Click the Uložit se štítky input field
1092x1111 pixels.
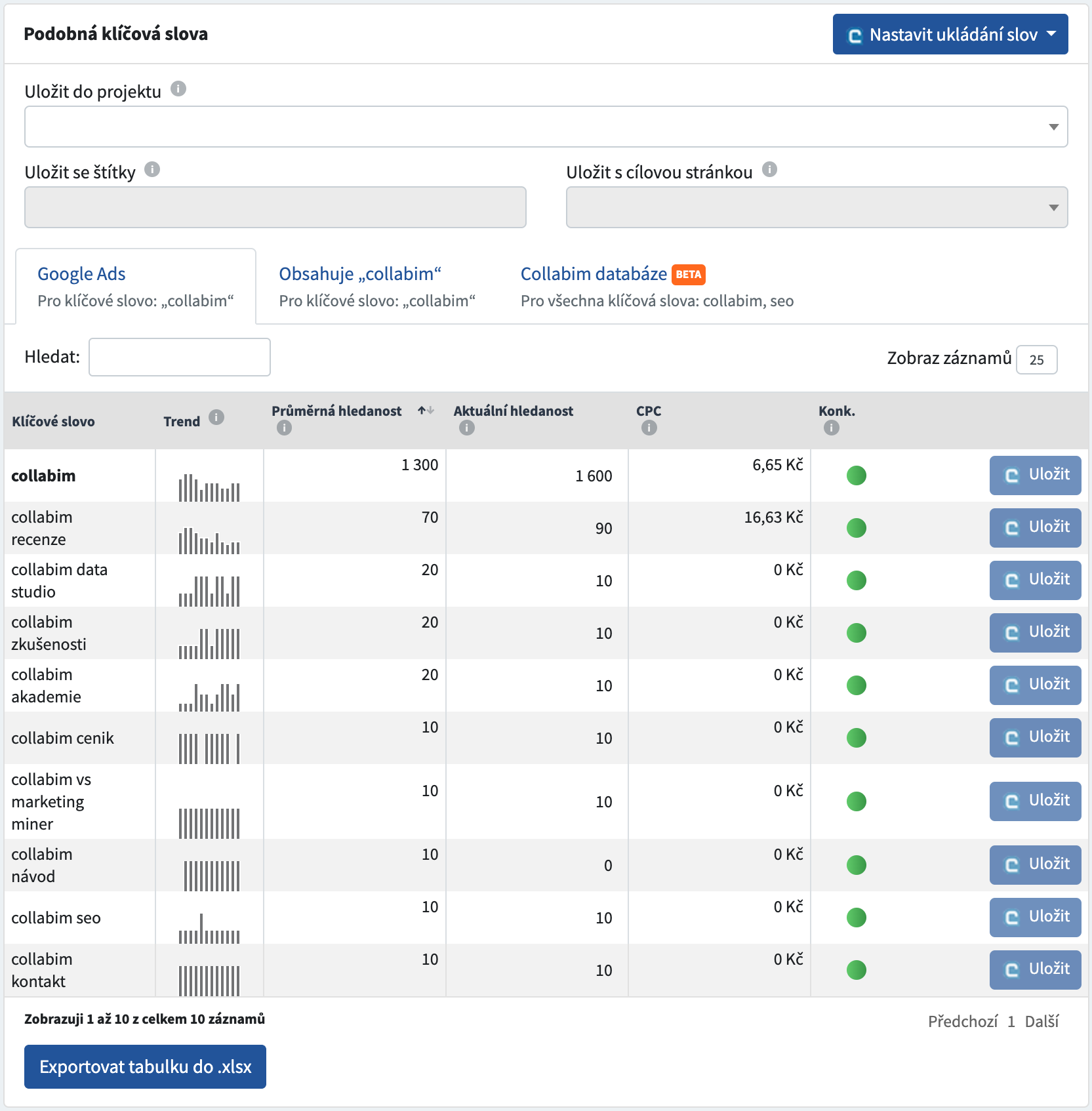point(275,207)
